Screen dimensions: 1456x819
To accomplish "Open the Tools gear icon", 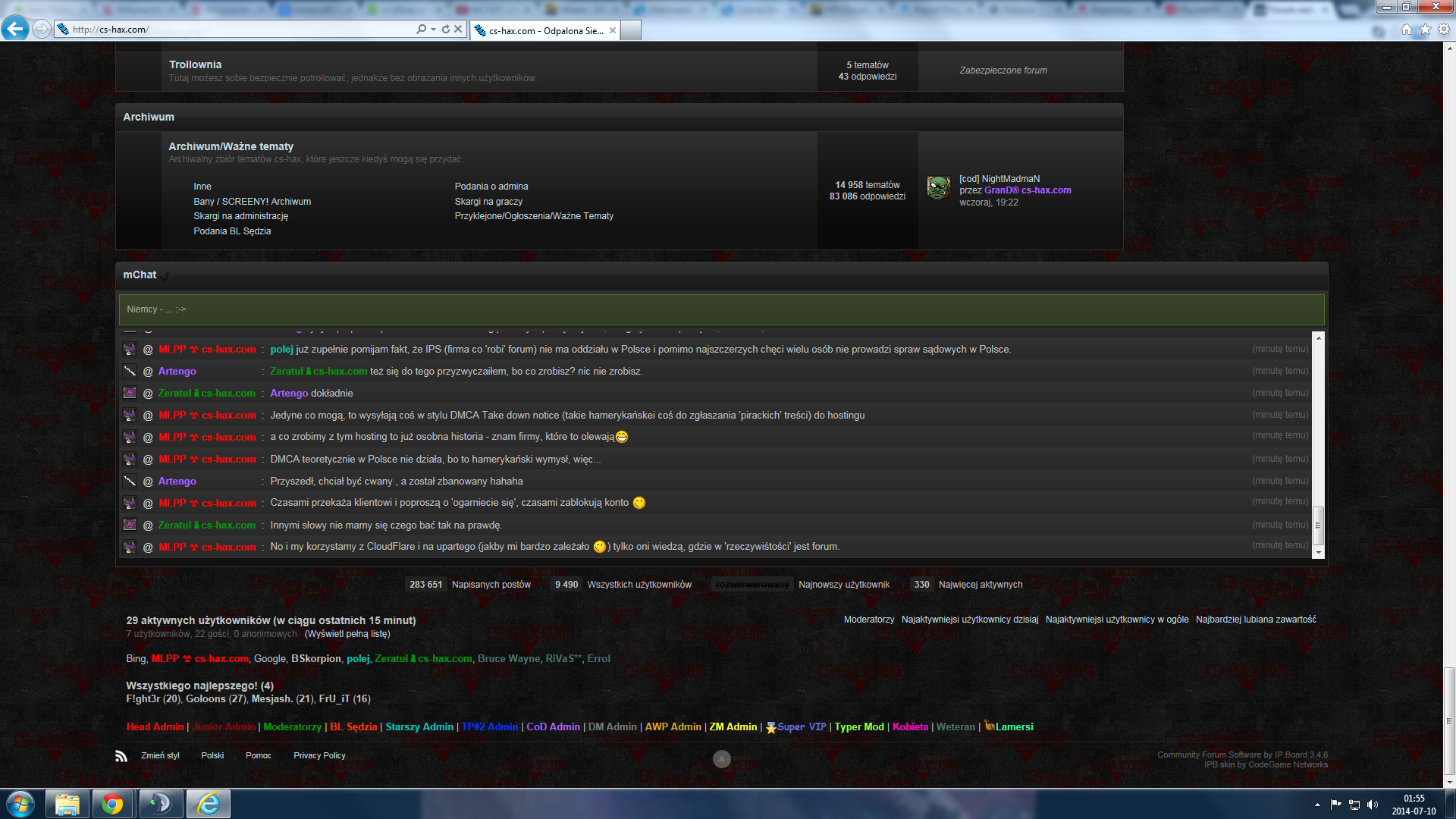I will coord(1444,29).
